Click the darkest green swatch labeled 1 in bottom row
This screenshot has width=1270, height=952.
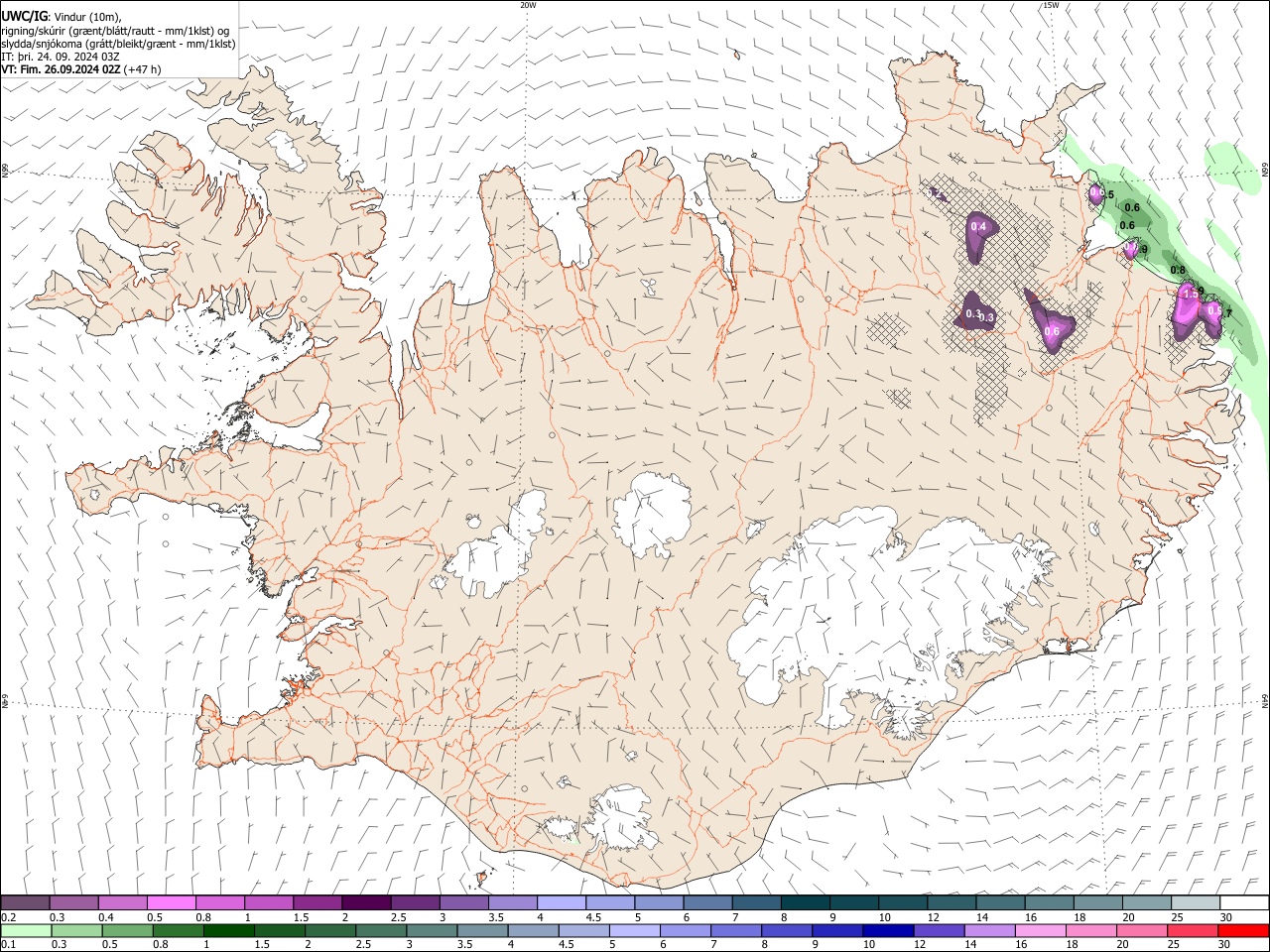[229, 930]
